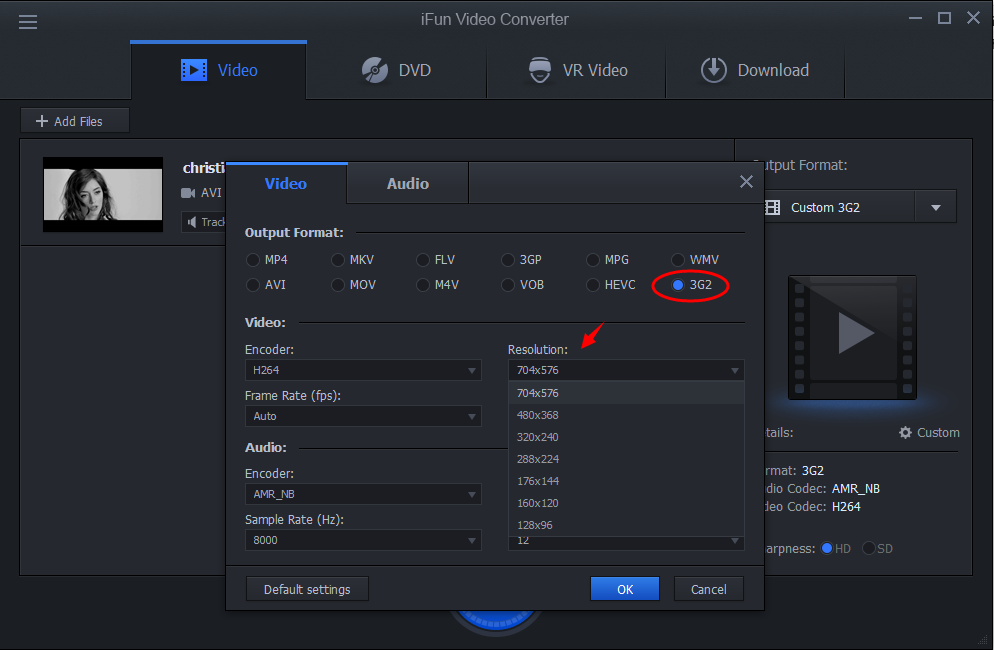
Task: Select the HEVC output format
Action: point(610,285)
